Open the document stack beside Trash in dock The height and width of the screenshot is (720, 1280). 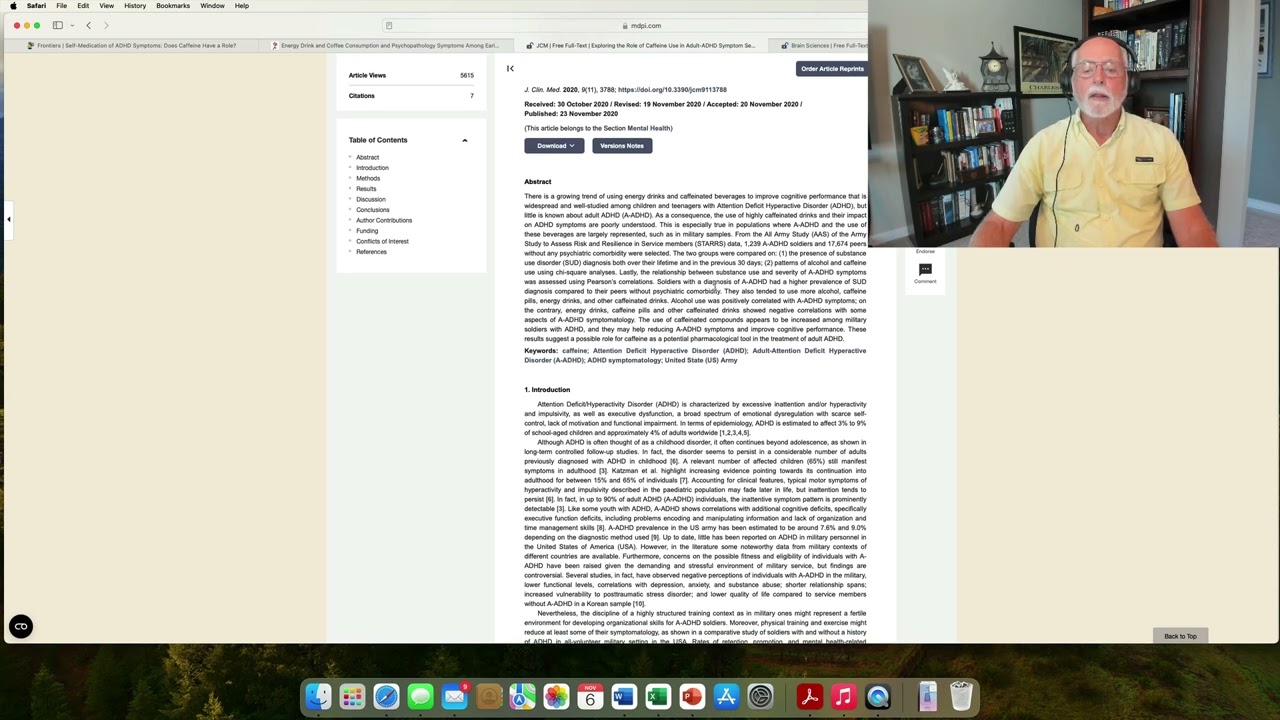click(x=927, y=696)
